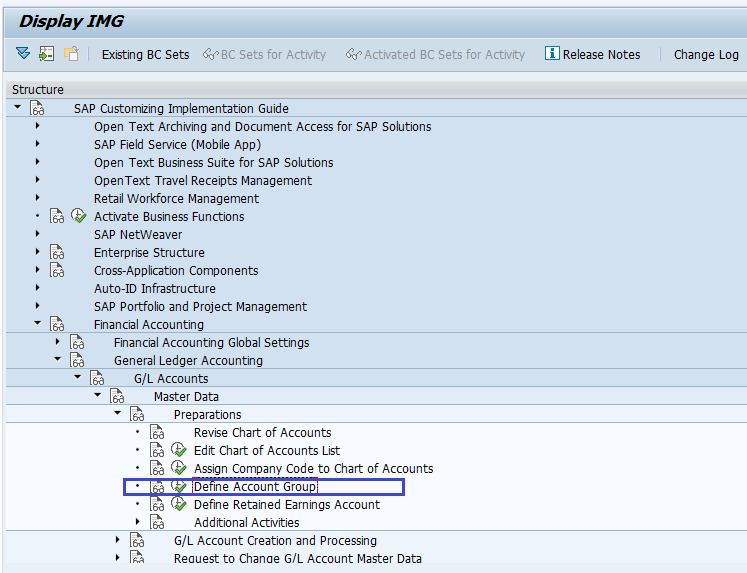Viewport: 747px width, 573px height.
Task: Expand Retail Workforce Management node
Action: click(x=38, y=198)
